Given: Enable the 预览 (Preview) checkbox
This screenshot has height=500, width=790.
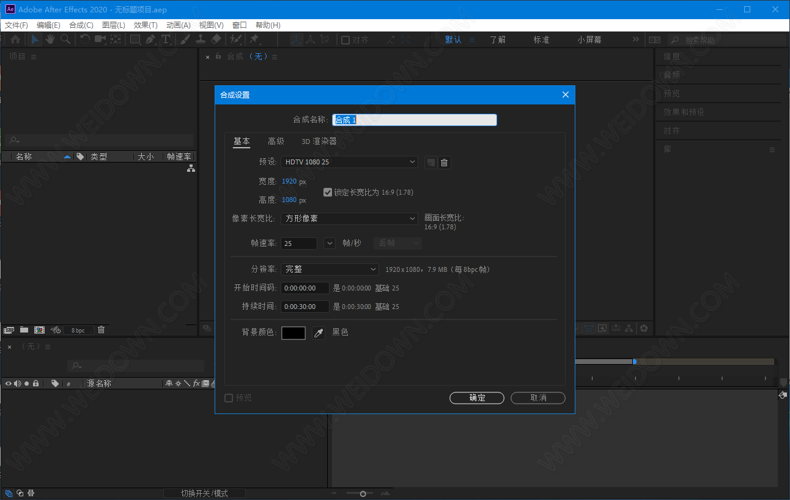Looking at the screenshot, I should pyautogui.click(x=229, y=398).
